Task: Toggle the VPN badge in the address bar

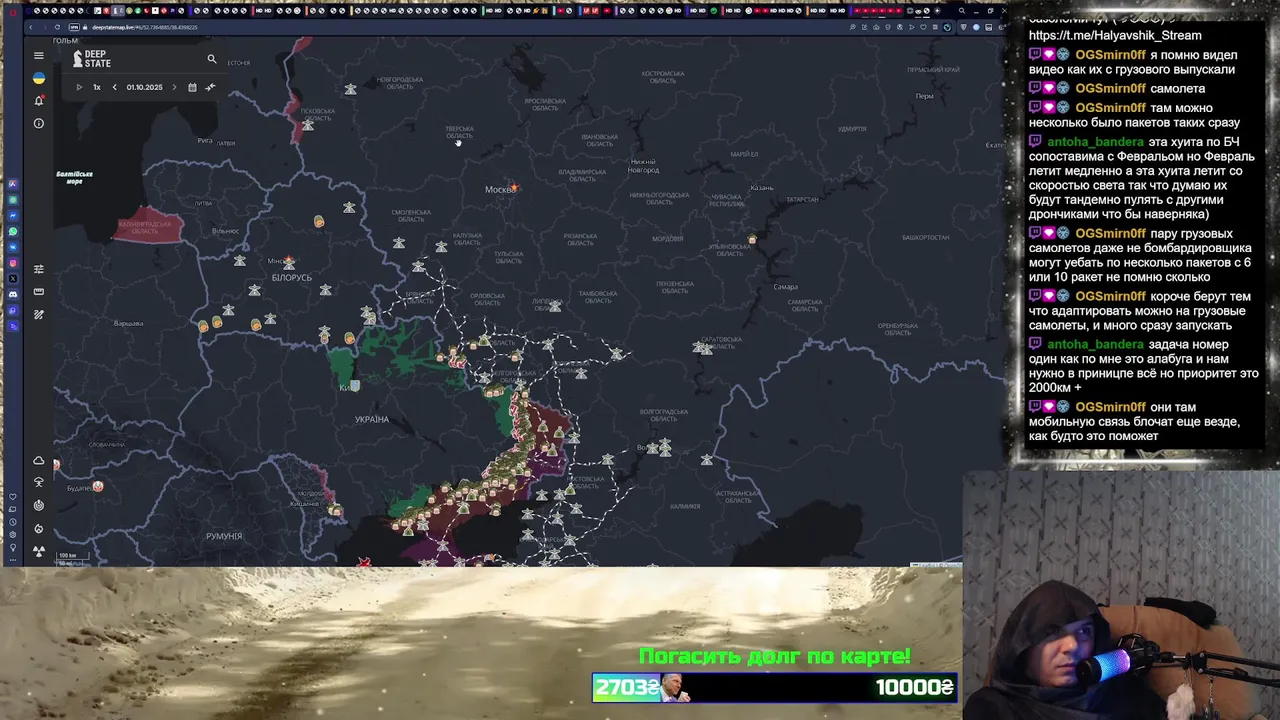Action: [74, 27]
